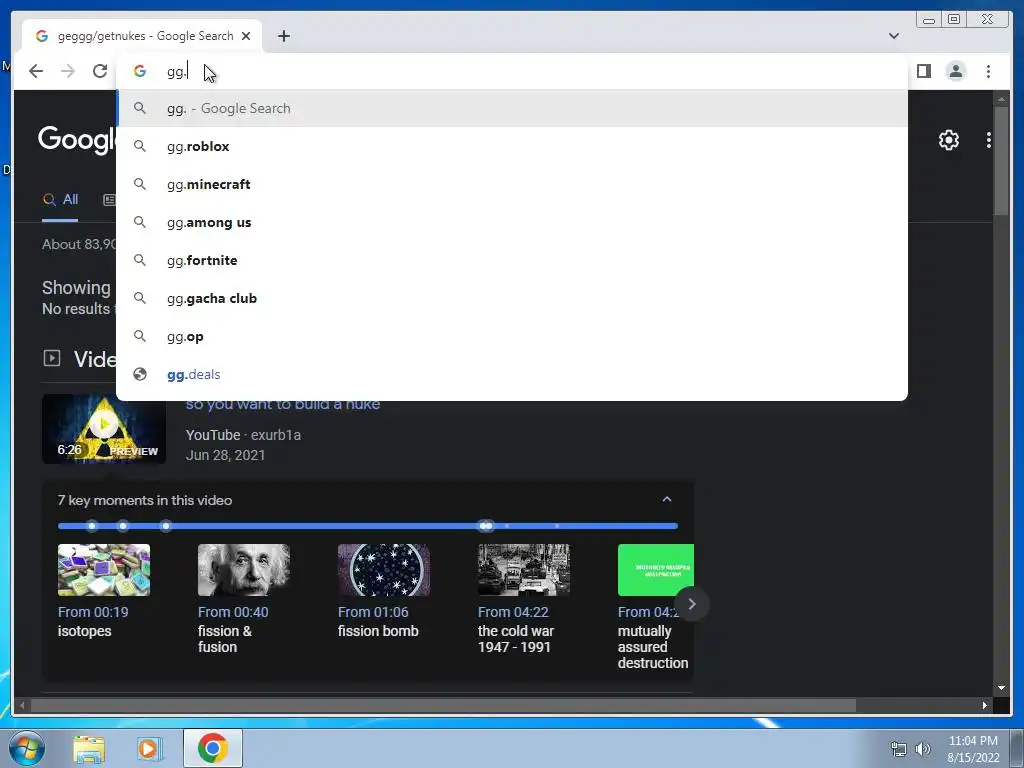Open the network icon in the system tray

click(899, 749)
